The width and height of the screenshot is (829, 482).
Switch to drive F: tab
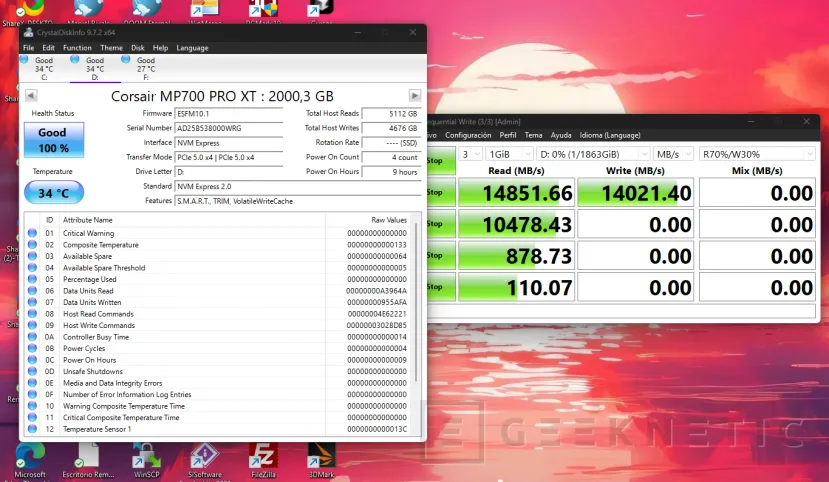click(146, 69)
